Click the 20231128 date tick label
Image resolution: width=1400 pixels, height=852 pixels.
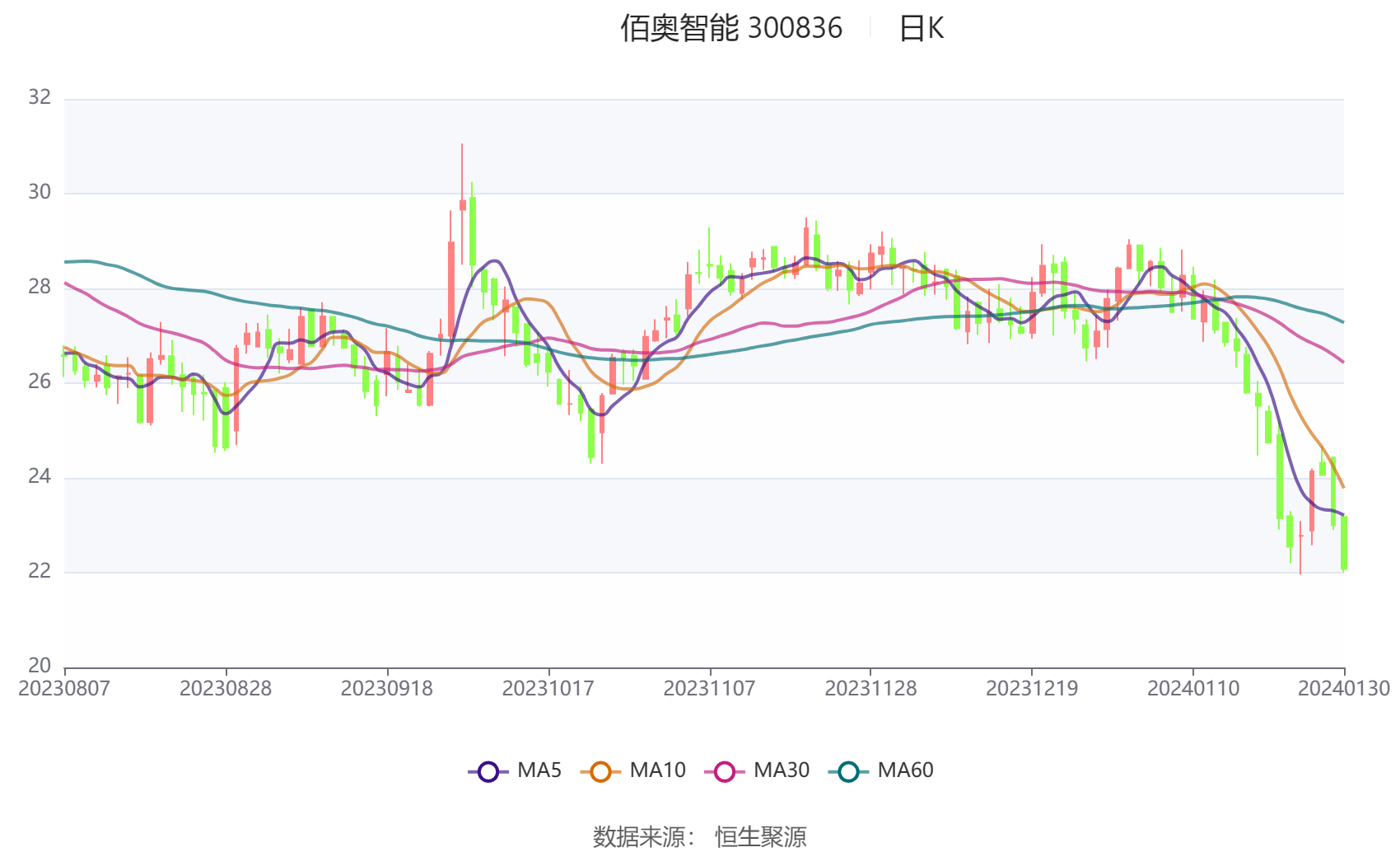pyautogui.click(x=870, y=688)
